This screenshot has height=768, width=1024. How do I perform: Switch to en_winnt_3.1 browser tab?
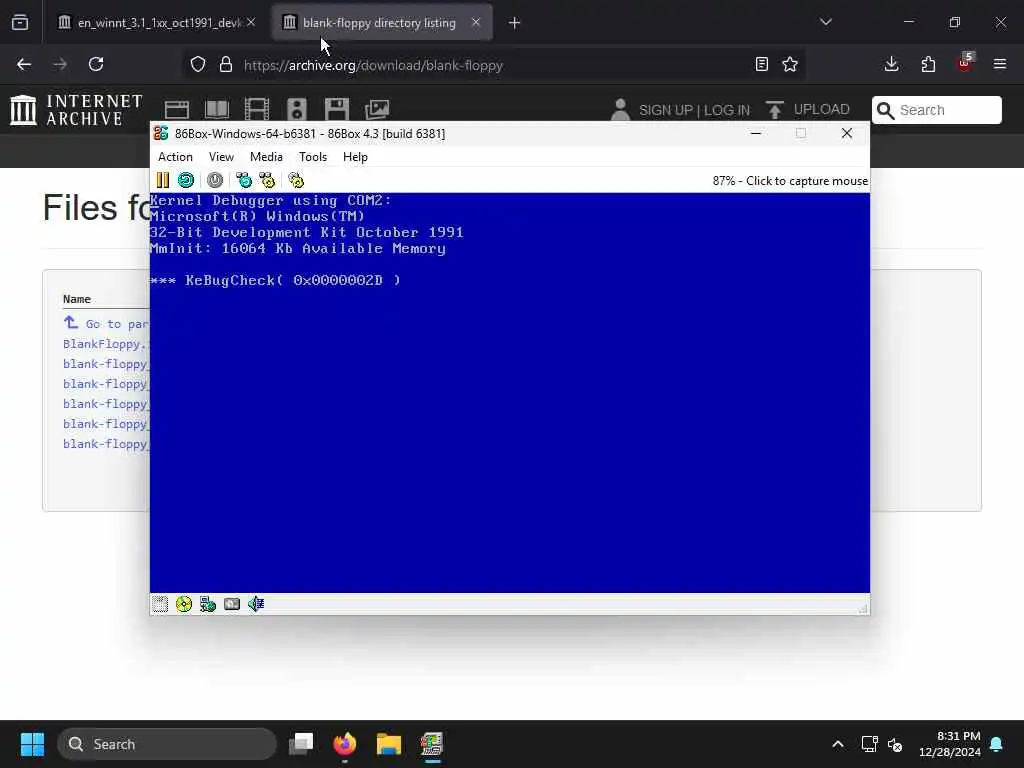(x=155, y=23)
